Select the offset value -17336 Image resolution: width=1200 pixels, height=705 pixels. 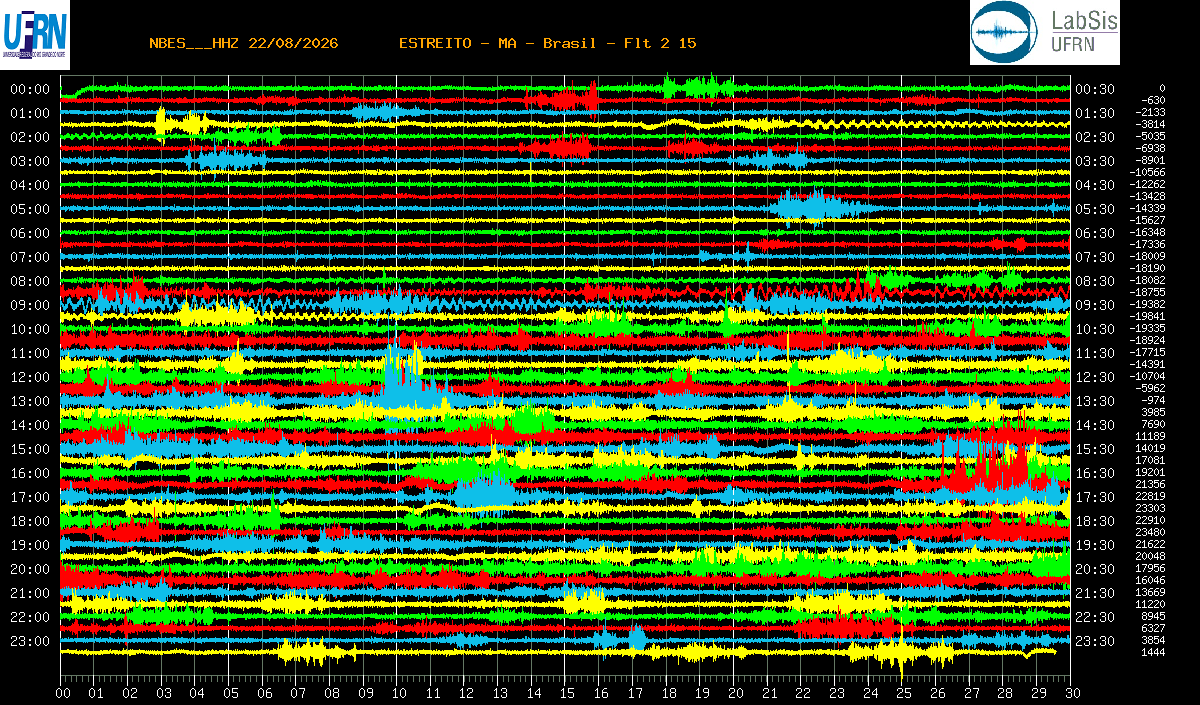tap(1147, 244)
